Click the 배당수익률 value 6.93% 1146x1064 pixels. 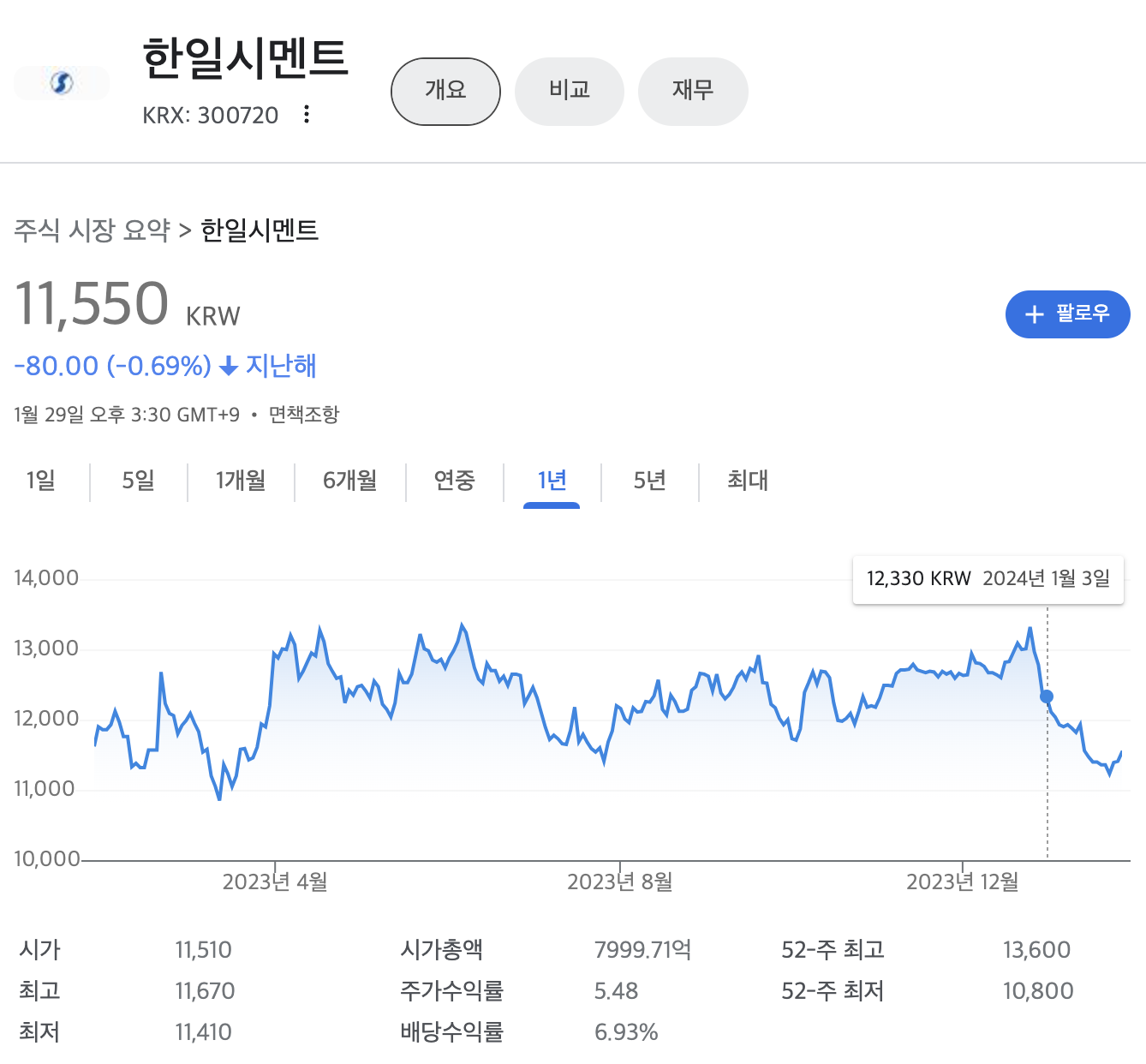pyautogui.click(x=626, y=1032)
